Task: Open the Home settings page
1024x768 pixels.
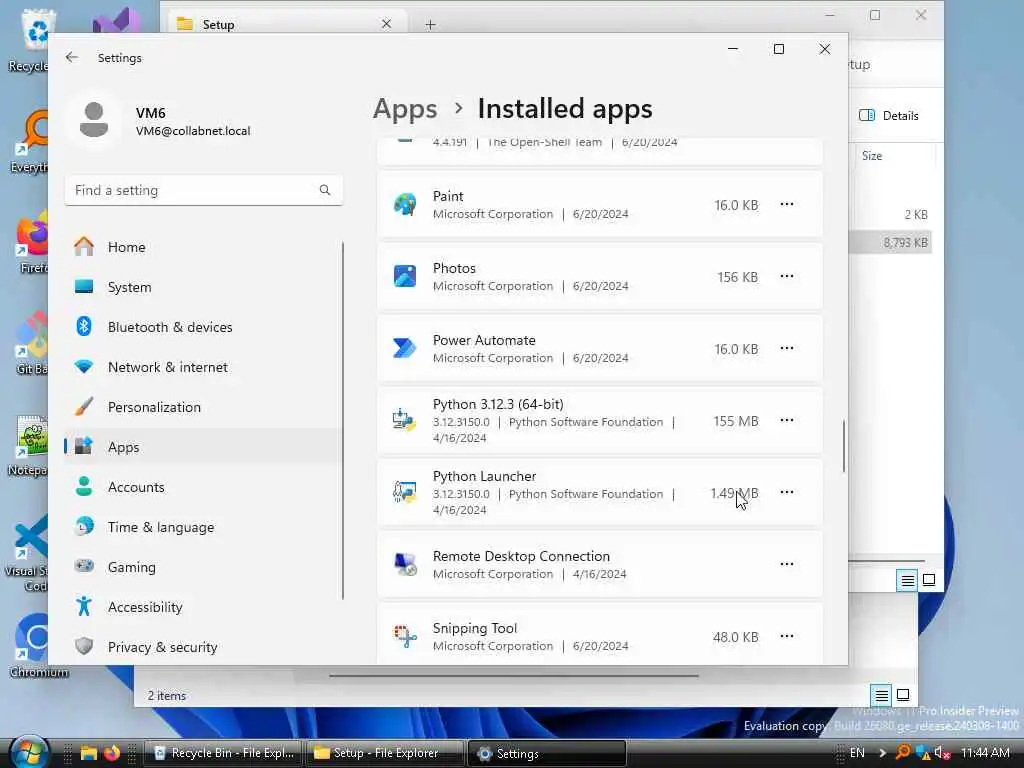Action: (x=203, y=247)
